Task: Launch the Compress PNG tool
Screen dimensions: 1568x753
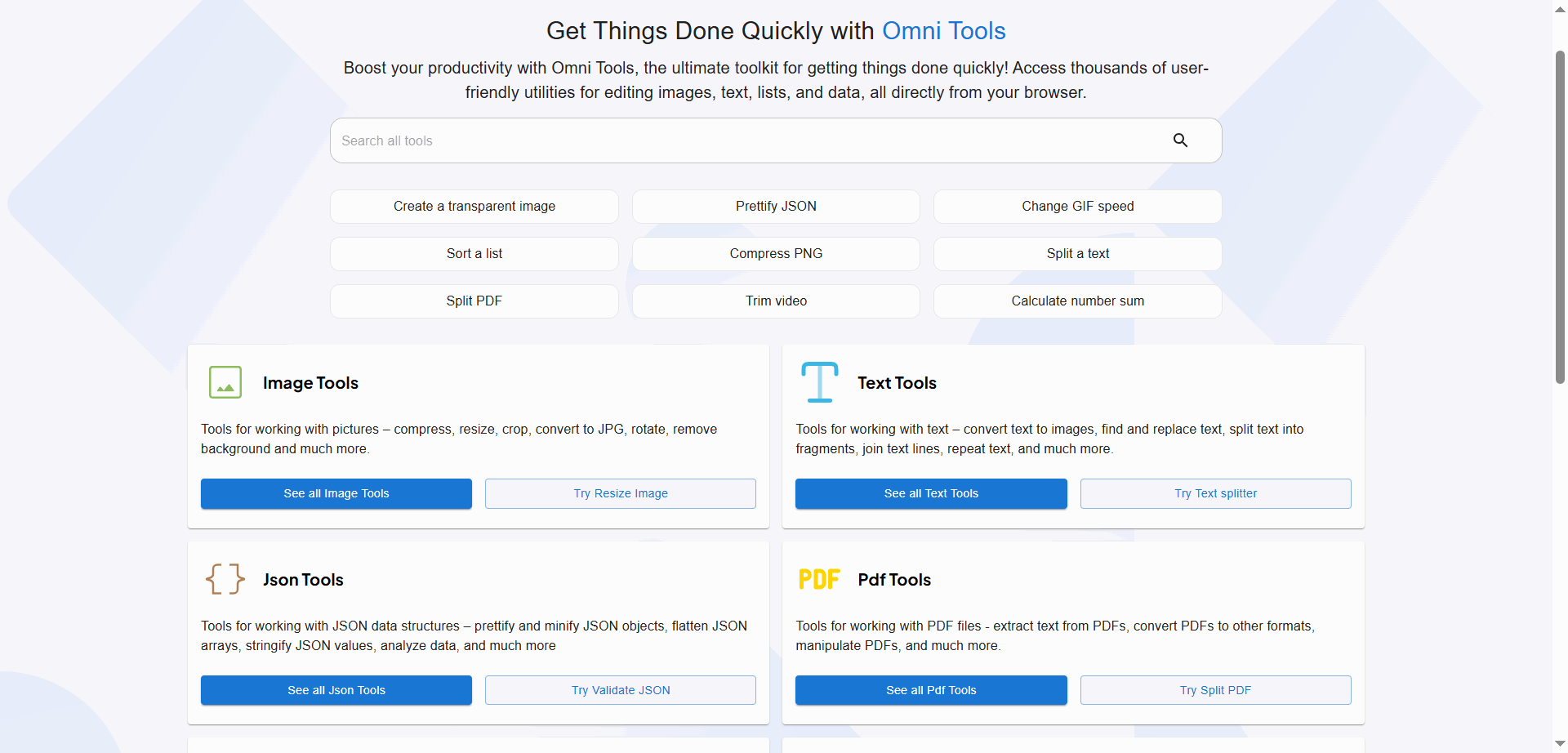Action: 776,254
